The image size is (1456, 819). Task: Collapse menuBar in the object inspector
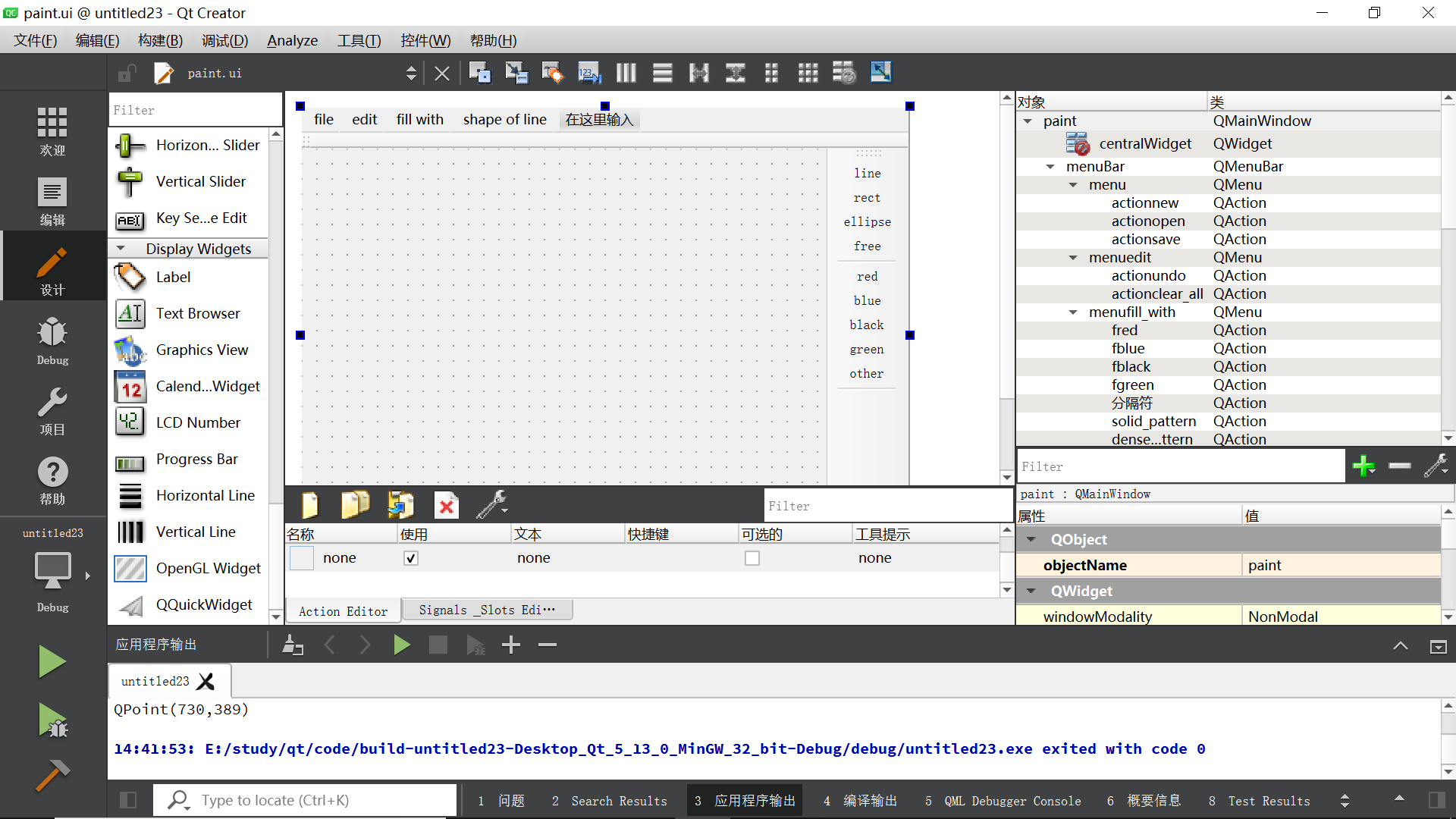[1050, 166]
